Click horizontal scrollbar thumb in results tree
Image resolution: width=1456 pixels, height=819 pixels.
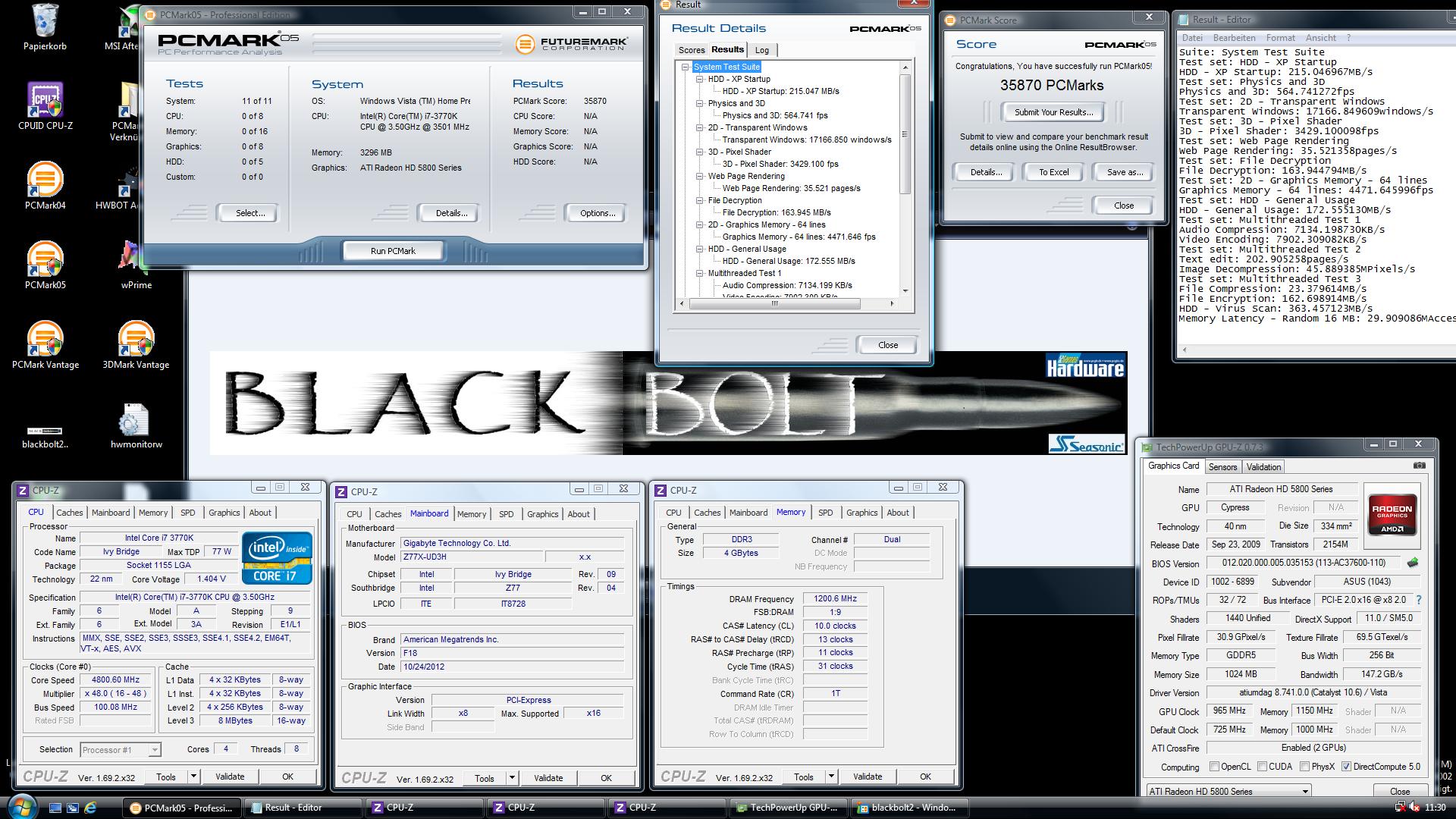click(774, 303)
